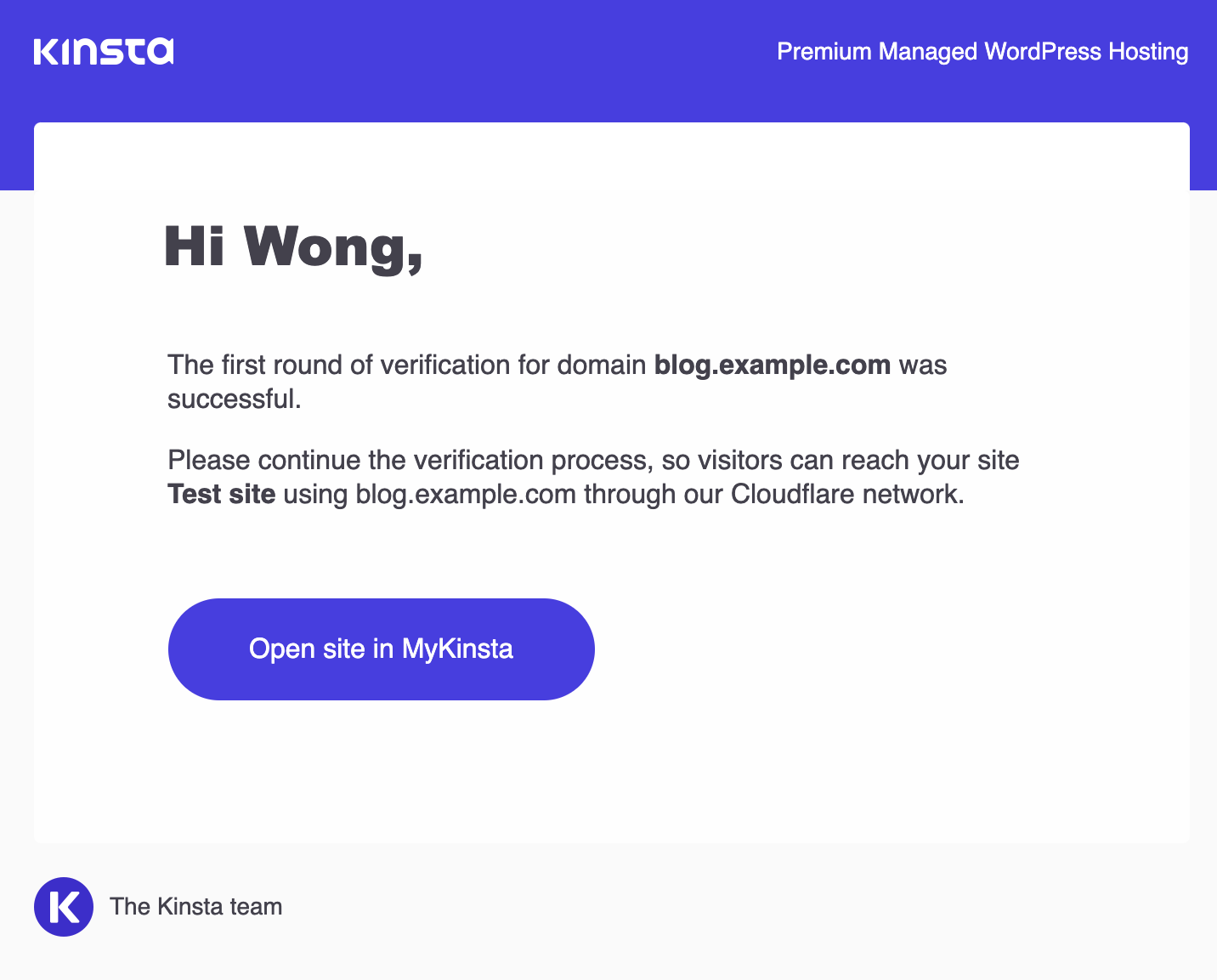Click the word successful in first paragraph
The height and width of the screenshot is (980, 1217).
(x=230, y=399)
